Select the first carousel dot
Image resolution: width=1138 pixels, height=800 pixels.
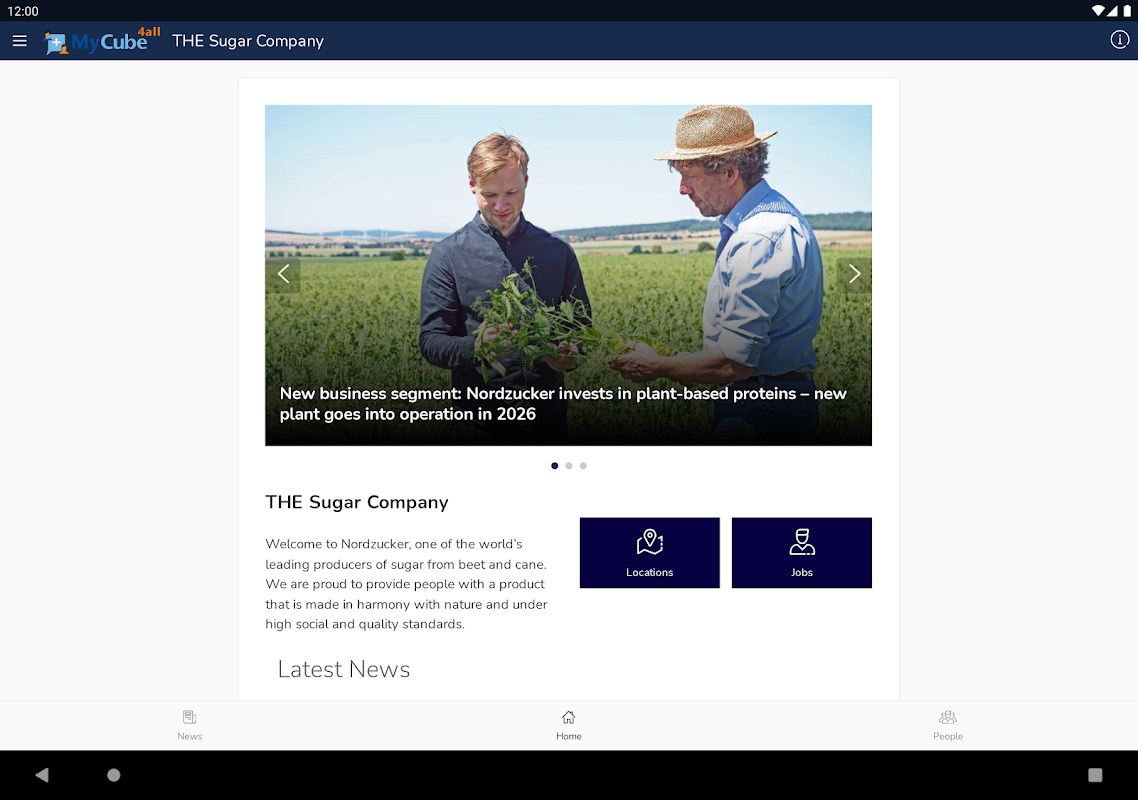point(554,466)
